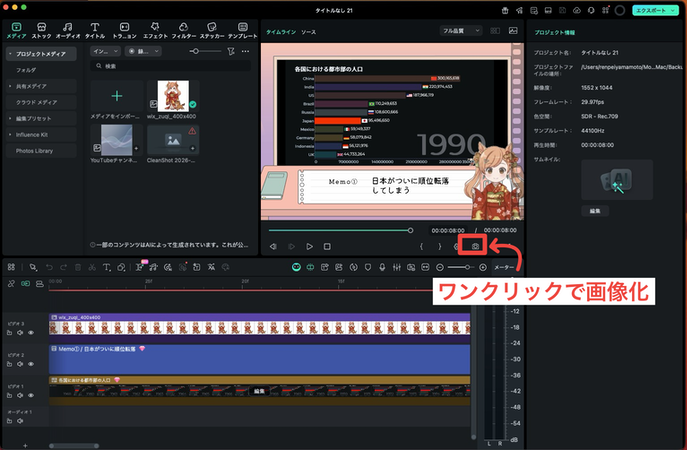Screen dimensions: 687x450
Task: Hide the Video 2 track with eye icon
Action: click(x=31, y=364)
